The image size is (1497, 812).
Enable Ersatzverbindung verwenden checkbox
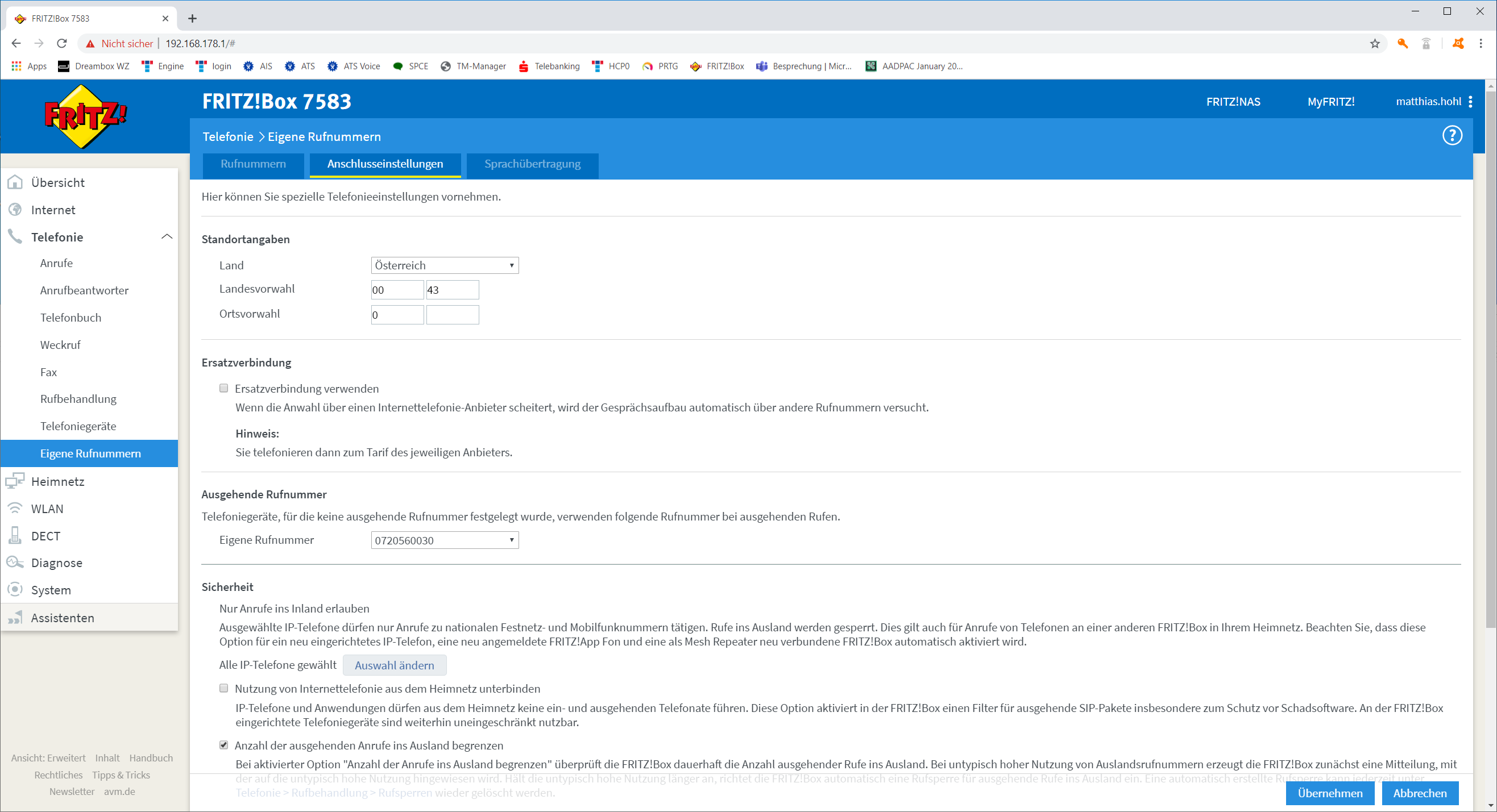224,388
